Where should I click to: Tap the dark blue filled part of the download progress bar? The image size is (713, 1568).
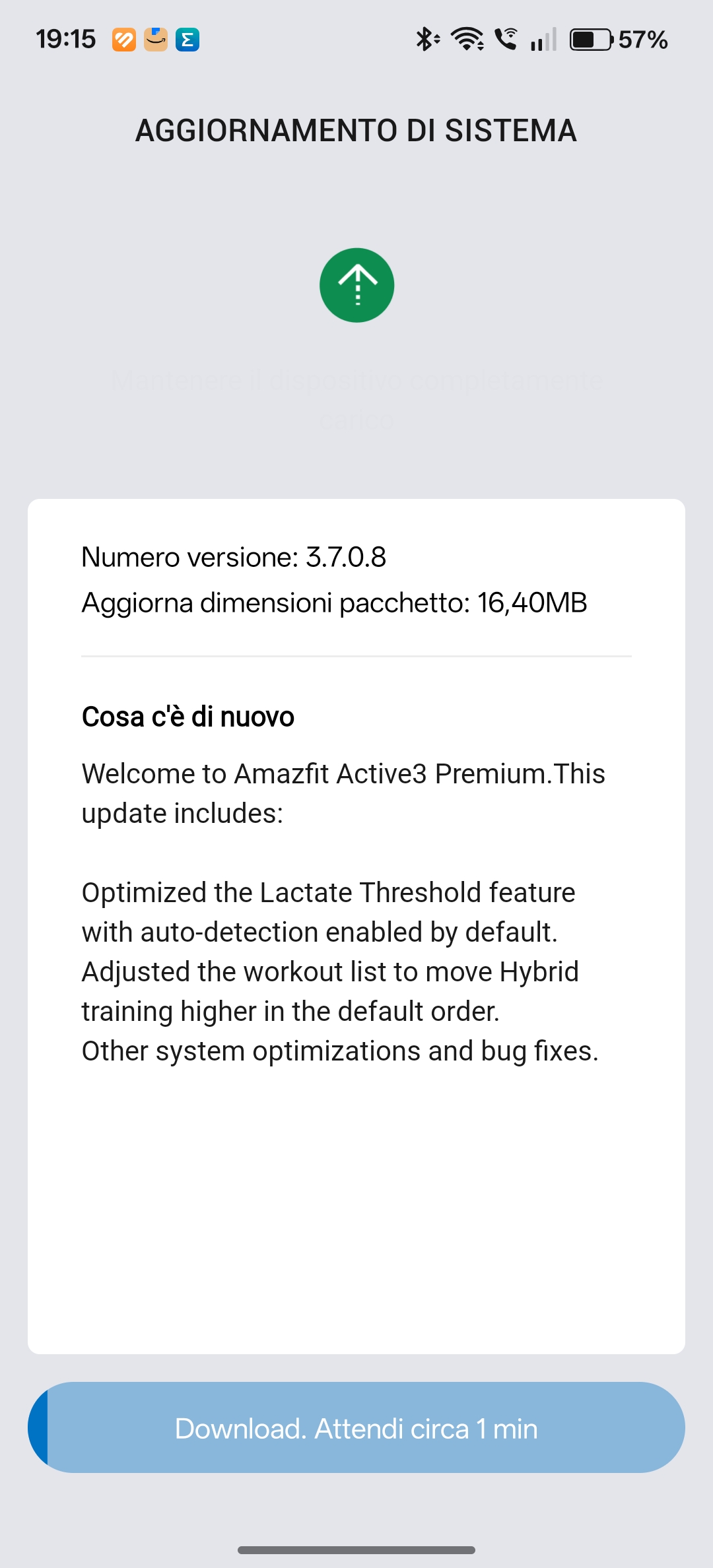tap(38, 1427)
